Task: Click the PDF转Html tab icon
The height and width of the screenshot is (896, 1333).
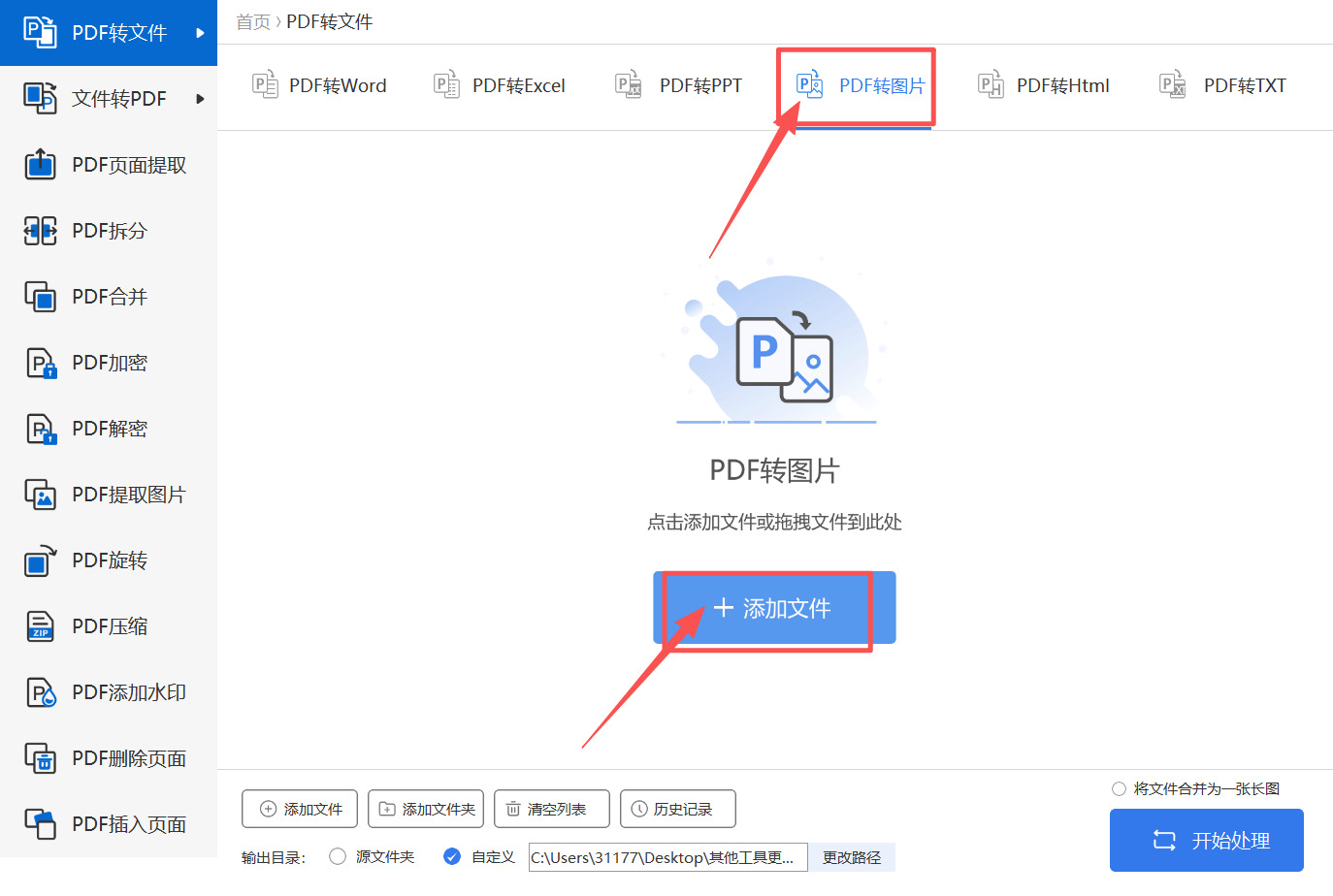Action: pos(991,85)
